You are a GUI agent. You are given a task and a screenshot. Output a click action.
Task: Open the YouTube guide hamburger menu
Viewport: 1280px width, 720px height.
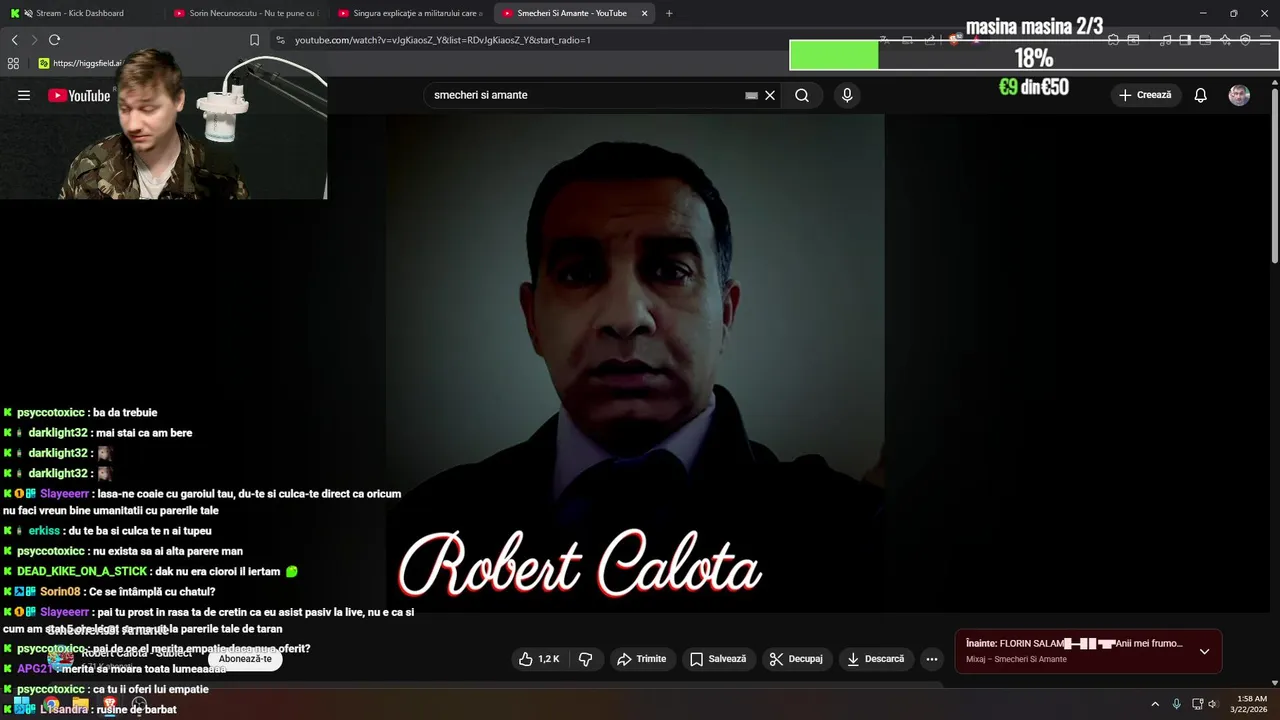pos(24,95)
